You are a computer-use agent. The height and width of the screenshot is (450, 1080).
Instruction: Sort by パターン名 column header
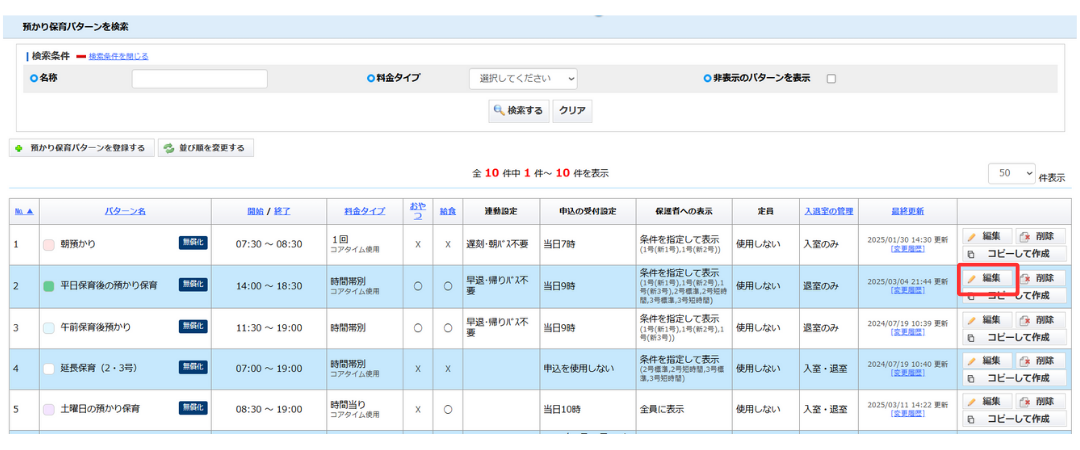[125, 211]
